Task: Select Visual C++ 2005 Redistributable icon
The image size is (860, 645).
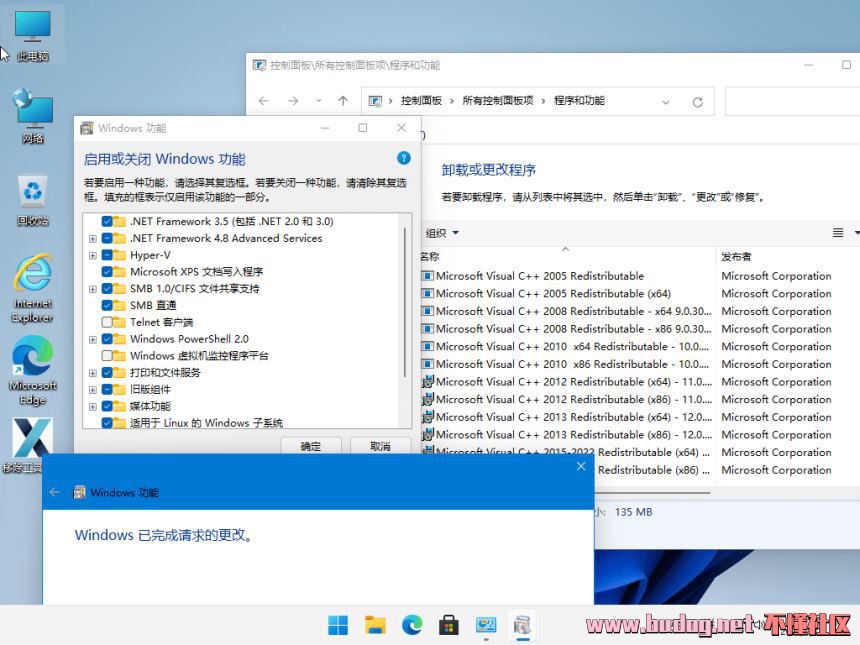Action: coord(428,276)
